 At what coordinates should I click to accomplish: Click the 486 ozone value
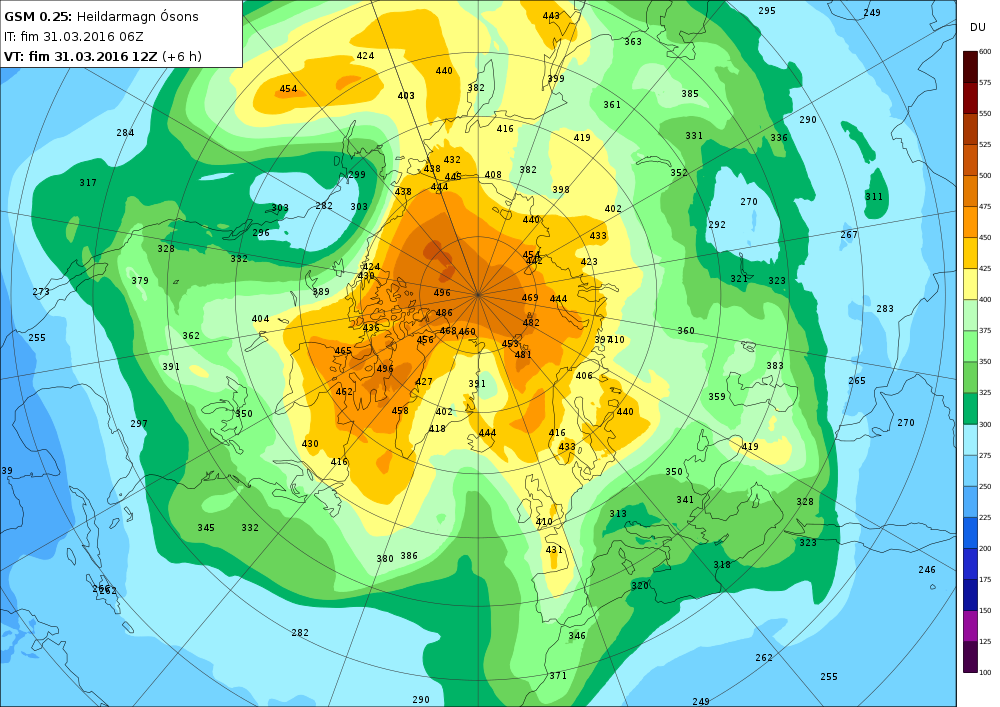click(445, 312)
